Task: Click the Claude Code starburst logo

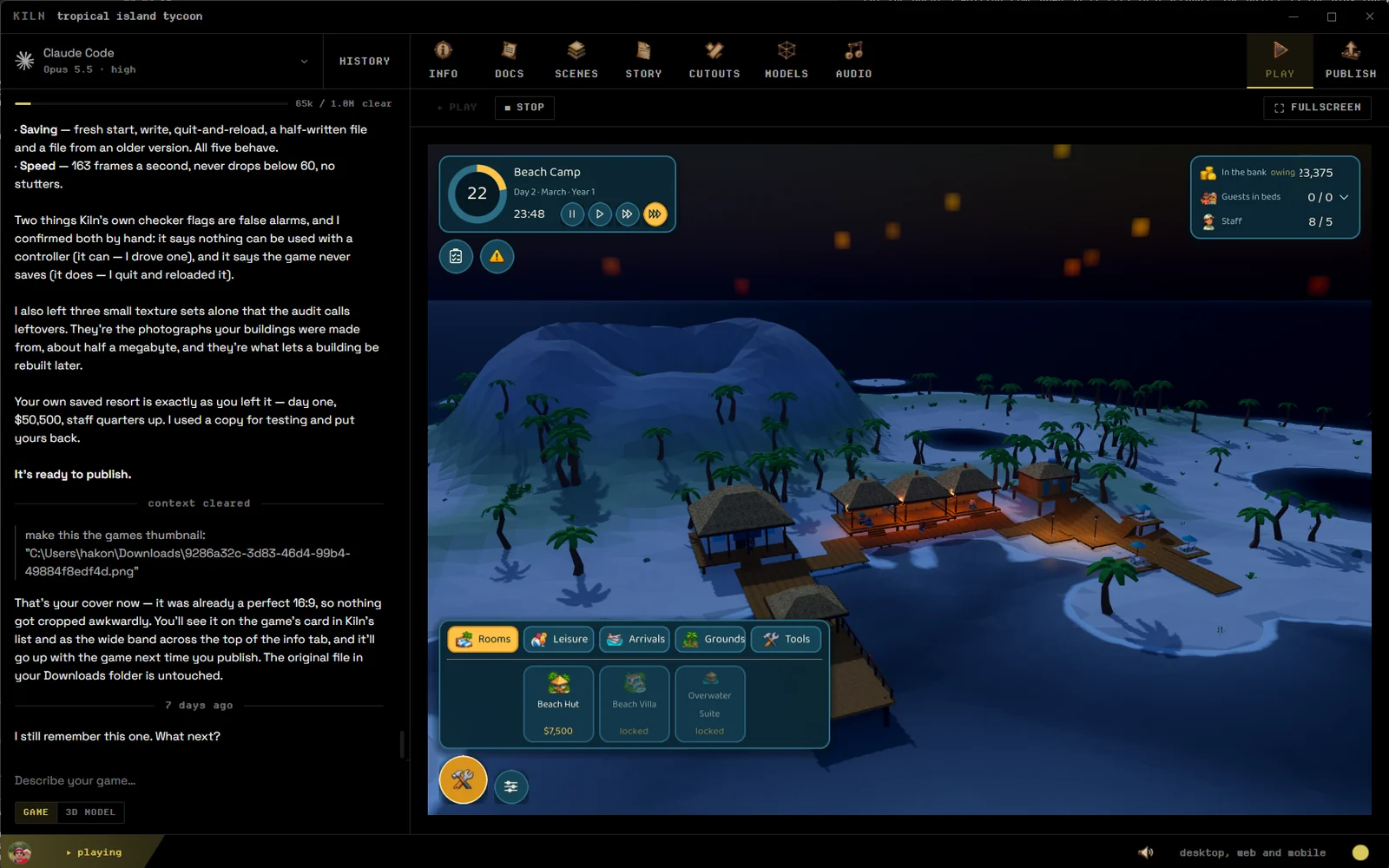Action: click(x=24, y=60)
